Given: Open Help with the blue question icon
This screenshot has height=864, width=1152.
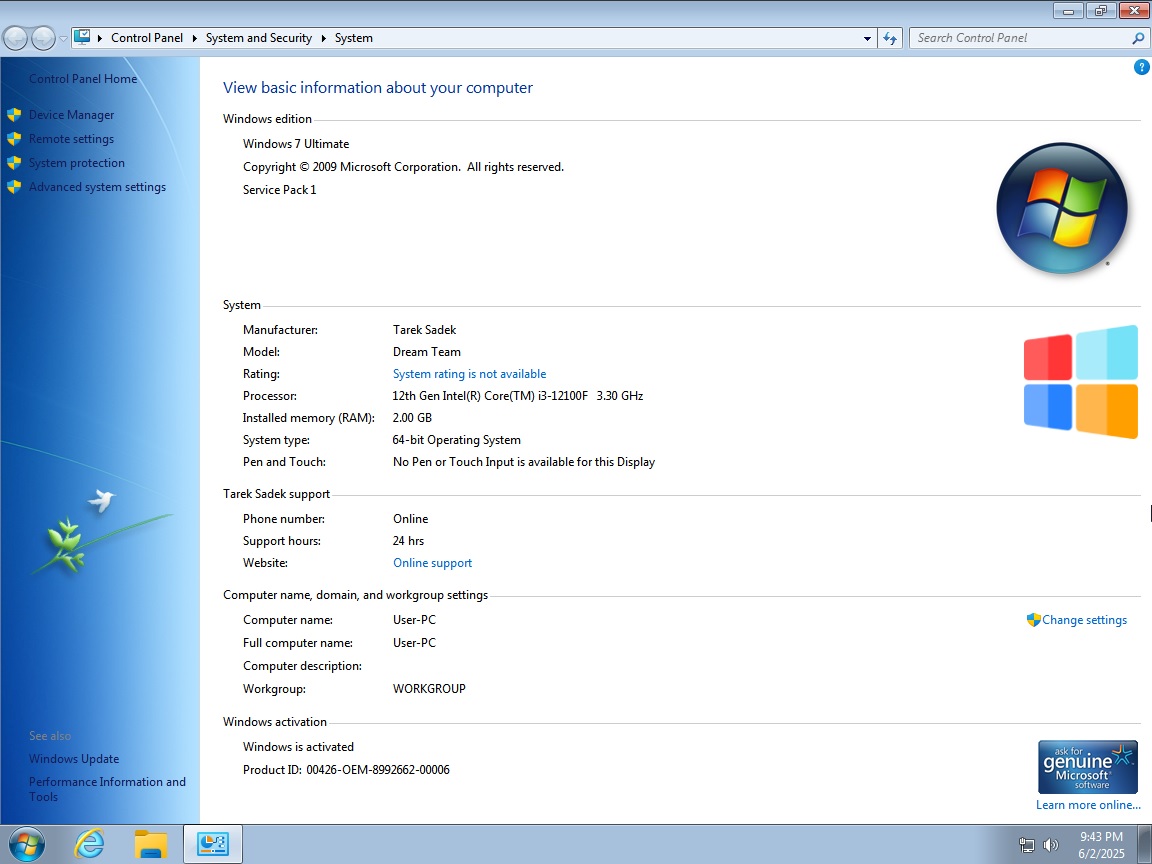Looking at the screenshot, I should 1141,67.
